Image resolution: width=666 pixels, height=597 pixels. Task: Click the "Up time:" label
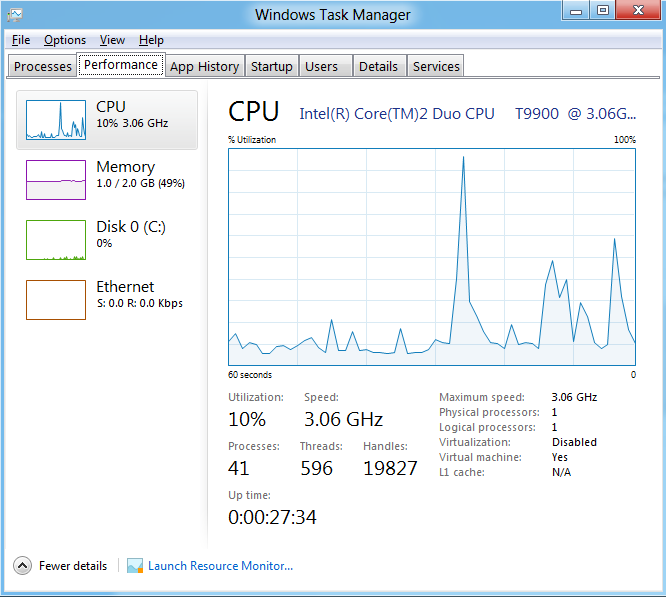(249, 495)
